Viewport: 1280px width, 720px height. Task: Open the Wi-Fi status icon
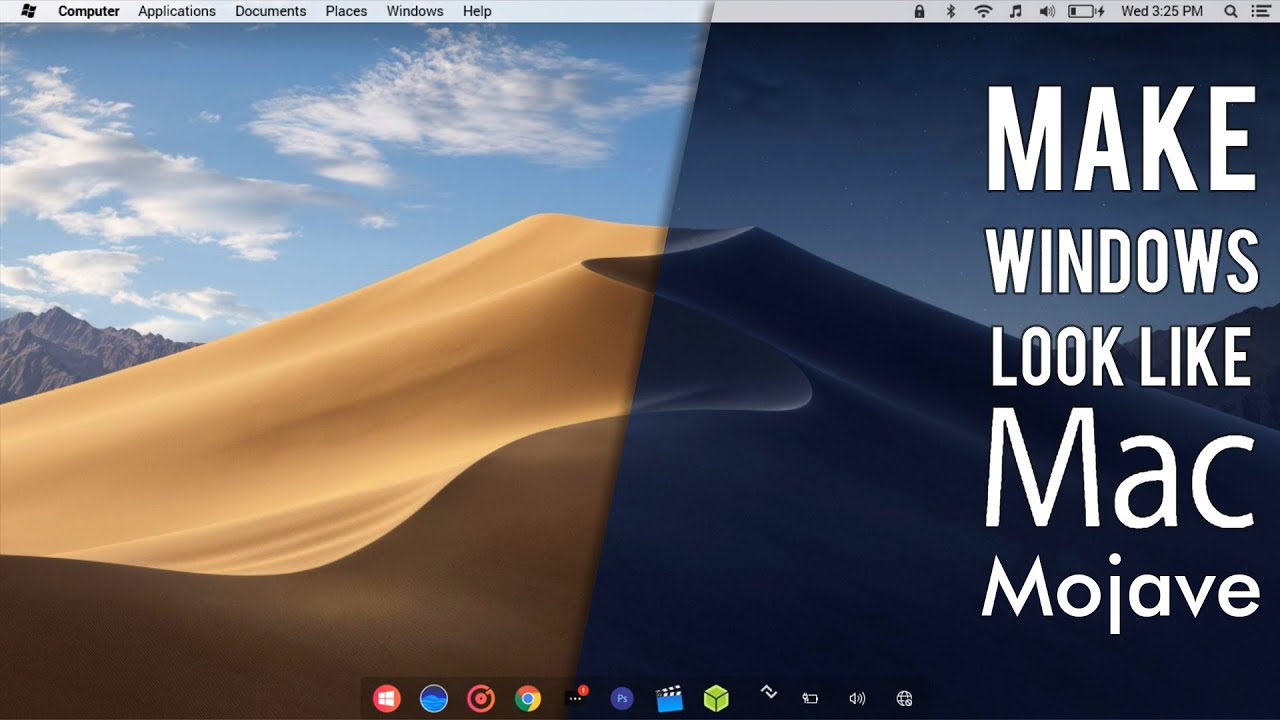pos(983,11)
